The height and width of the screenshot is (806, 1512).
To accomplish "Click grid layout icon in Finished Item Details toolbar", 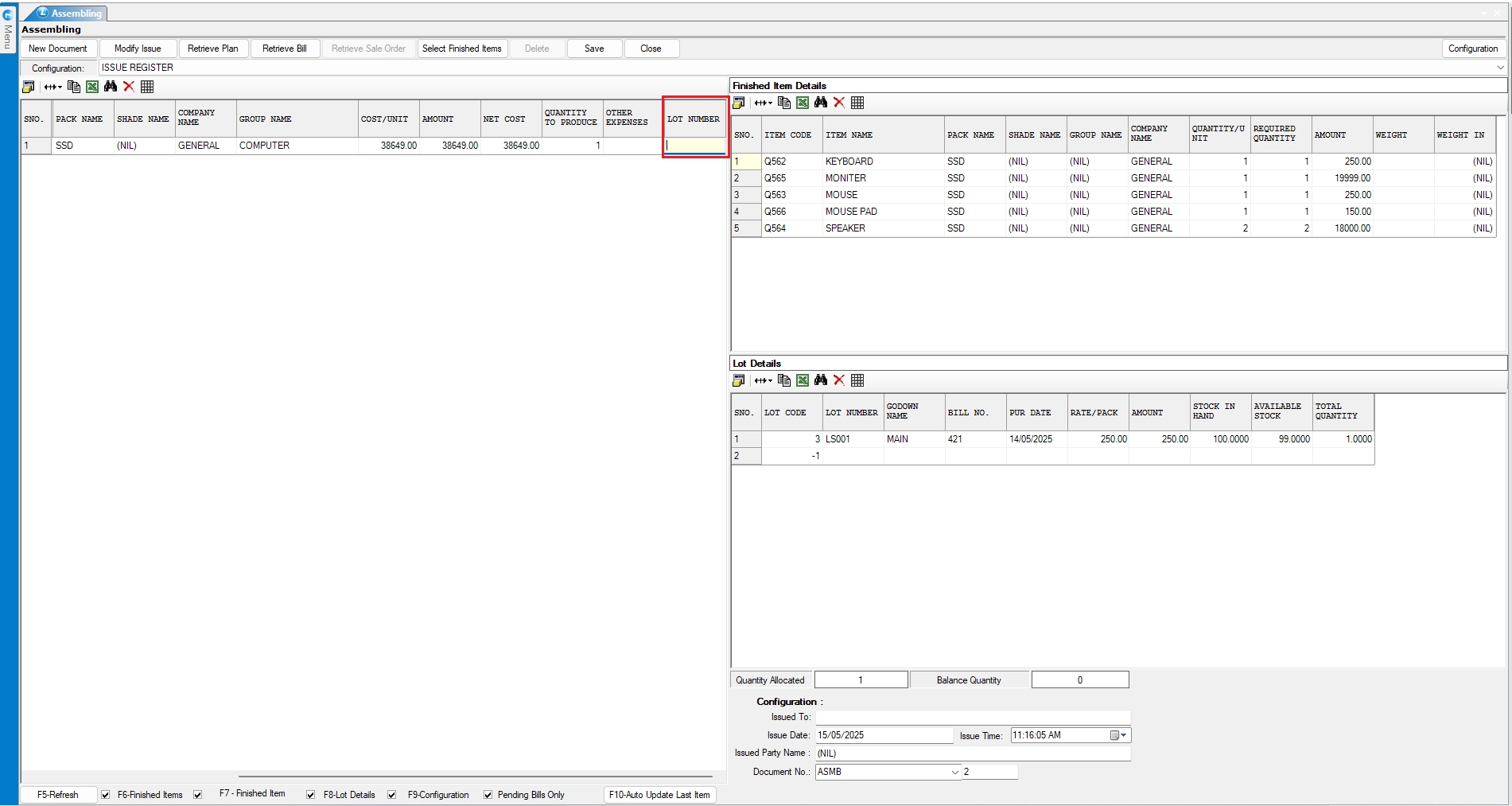I will pyautogui.click(x=857, y=103).
